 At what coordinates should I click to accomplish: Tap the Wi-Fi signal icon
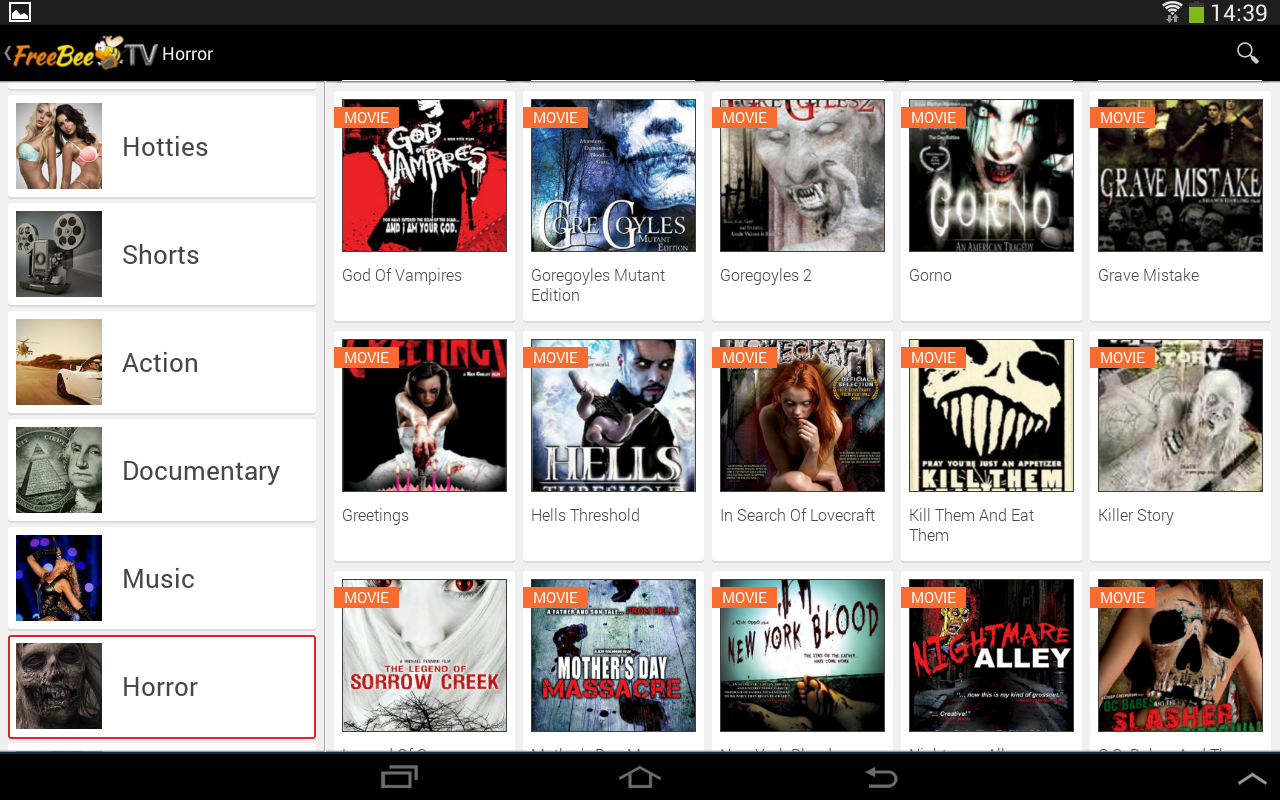(1171, 13)
